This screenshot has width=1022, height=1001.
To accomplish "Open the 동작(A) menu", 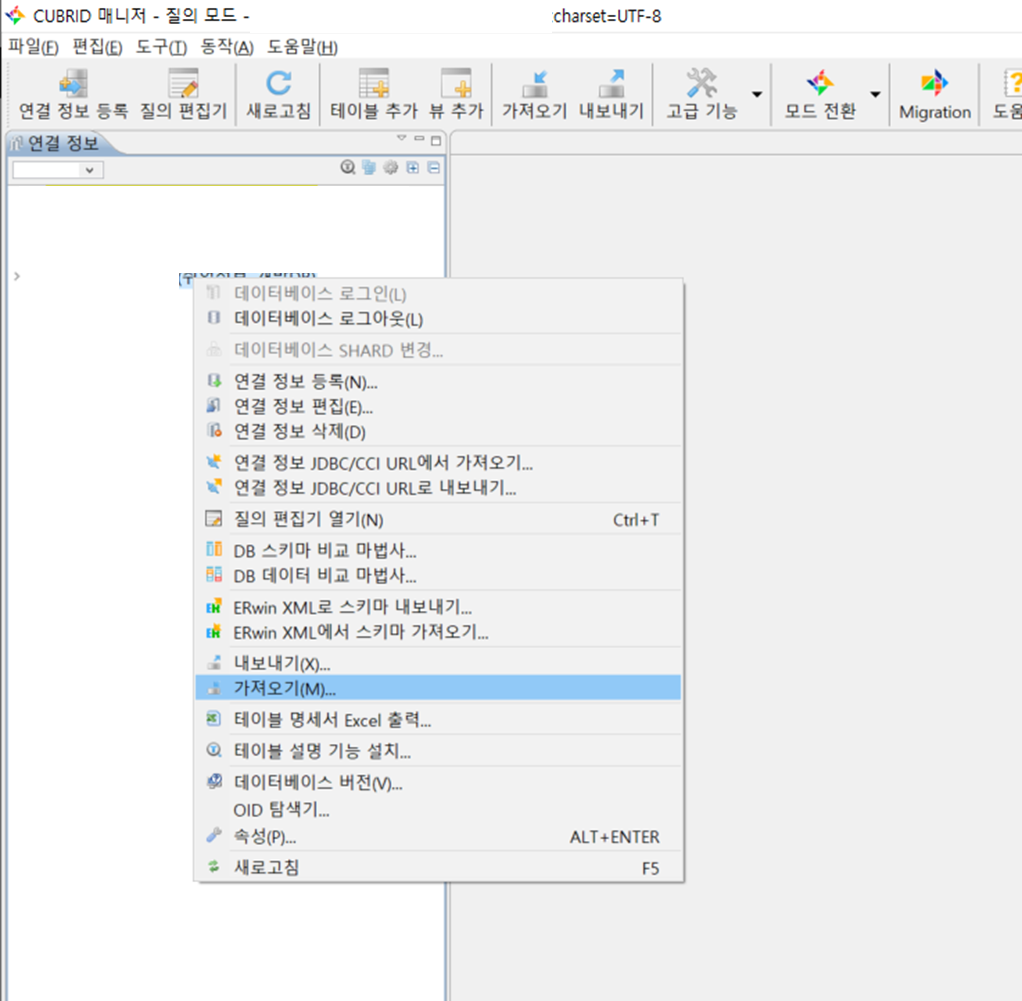I will coord(227,47).
